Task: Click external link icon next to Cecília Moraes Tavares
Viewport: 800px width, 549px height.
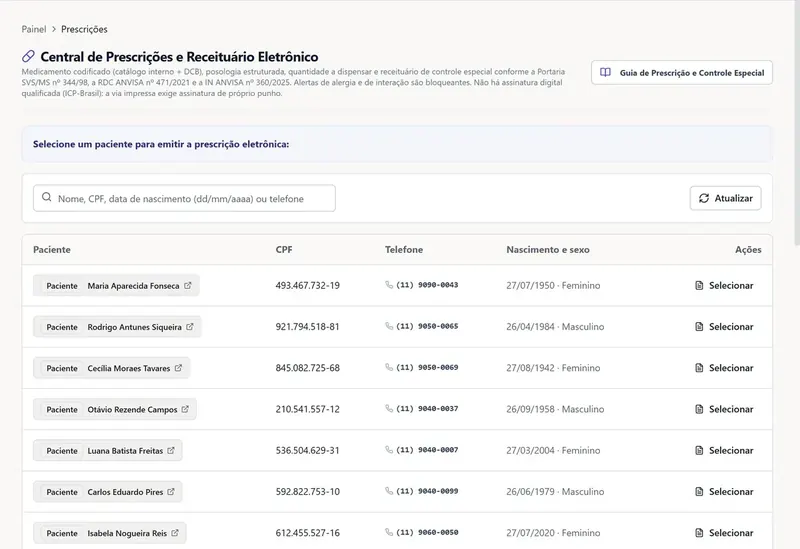Action: click(x=178, y=368)
